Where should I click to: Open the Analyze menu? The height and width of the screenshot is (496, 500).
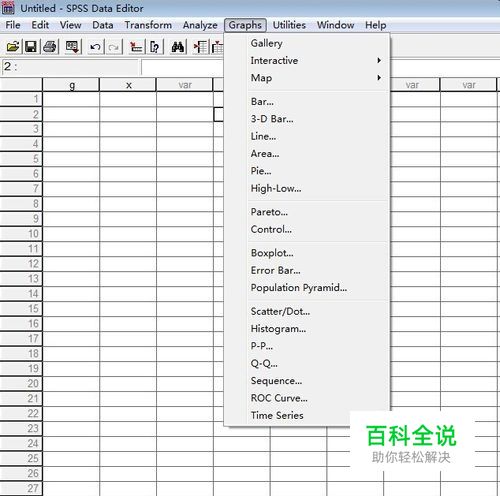pyautogui.click(x=200, y=25)
